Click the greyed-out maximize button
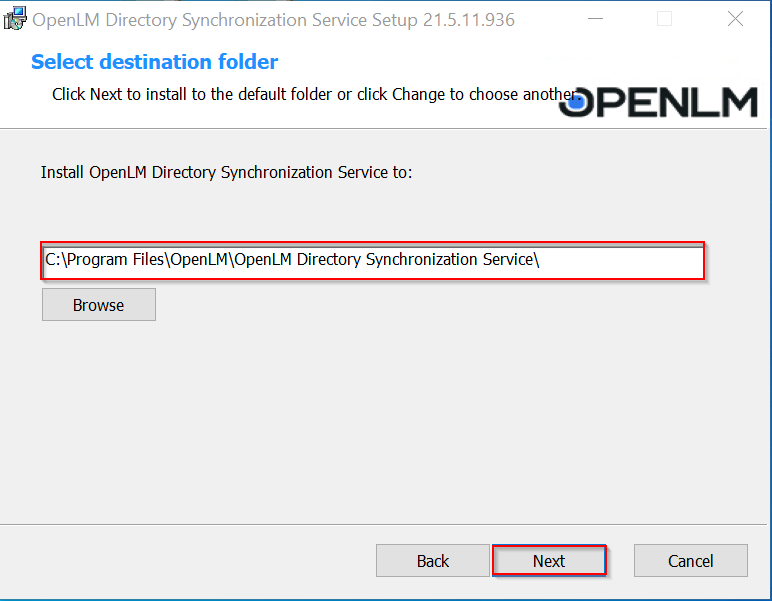The image size is (772, 601). (x=664, y=19)
